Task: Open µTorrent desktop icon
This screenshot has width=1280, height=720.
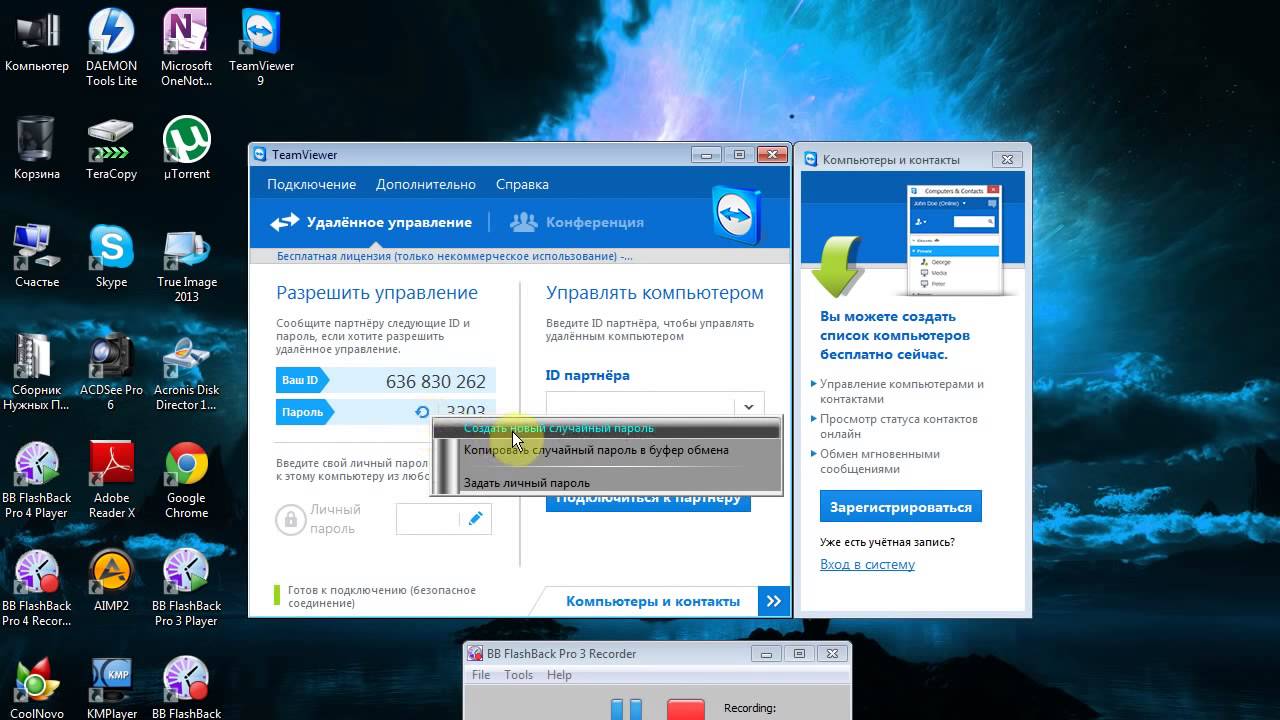Action: (x=187, y=148)
